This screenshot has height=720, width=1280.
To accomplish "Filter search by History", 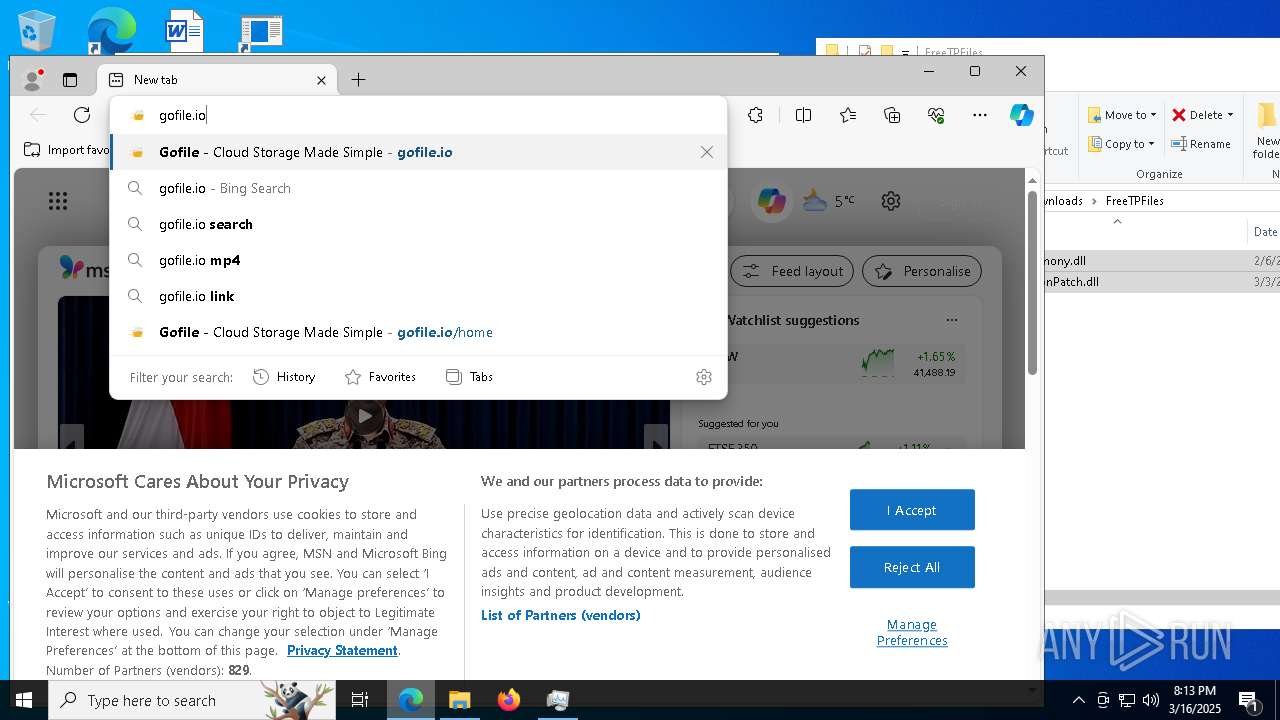I will pyautogui.click(x=284, y=377).
